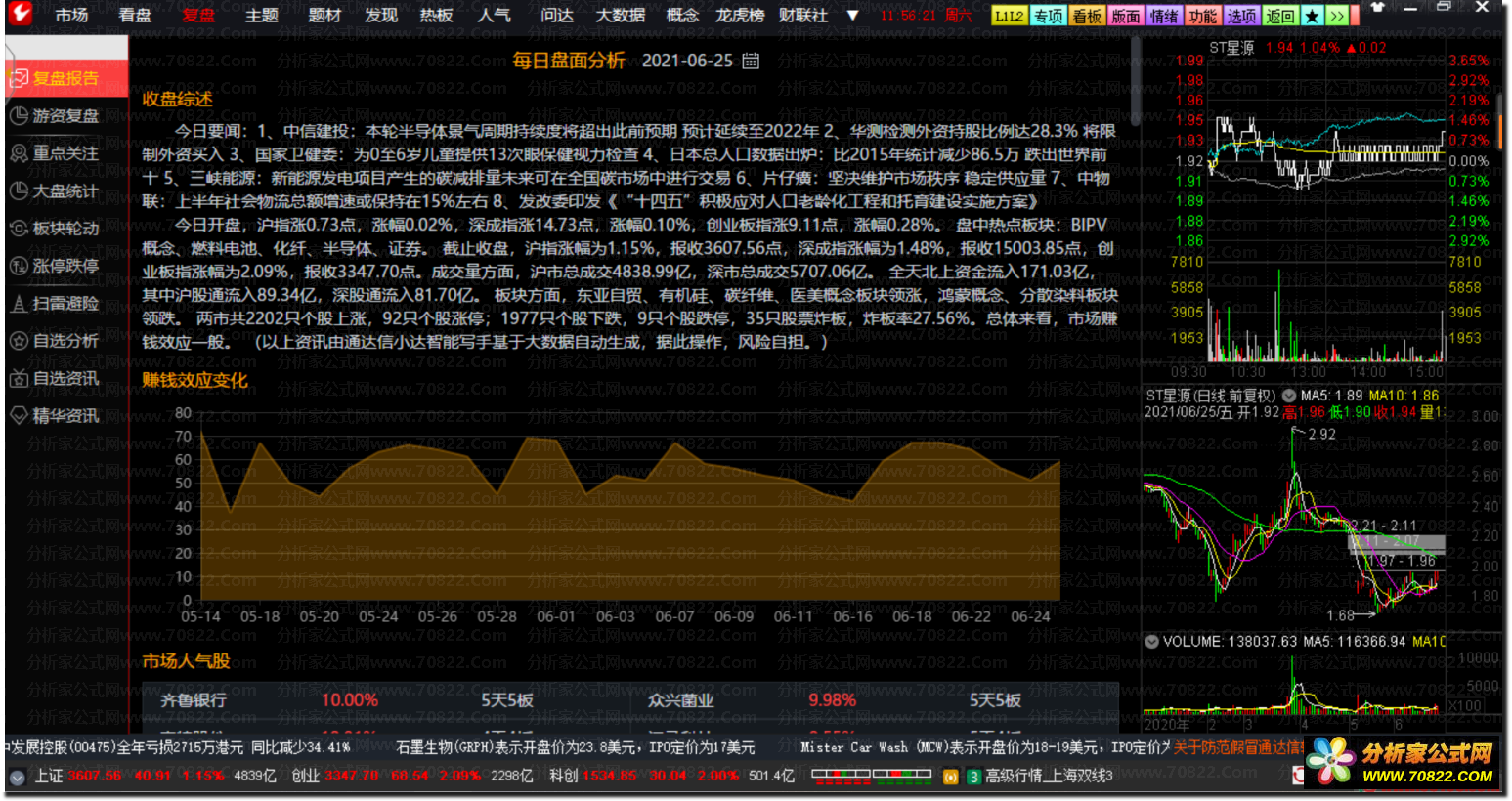The width and height of the screenshot is (1512, 801).
Task: Click the ST星源 intraday chart title
Action: point(1231,47)
